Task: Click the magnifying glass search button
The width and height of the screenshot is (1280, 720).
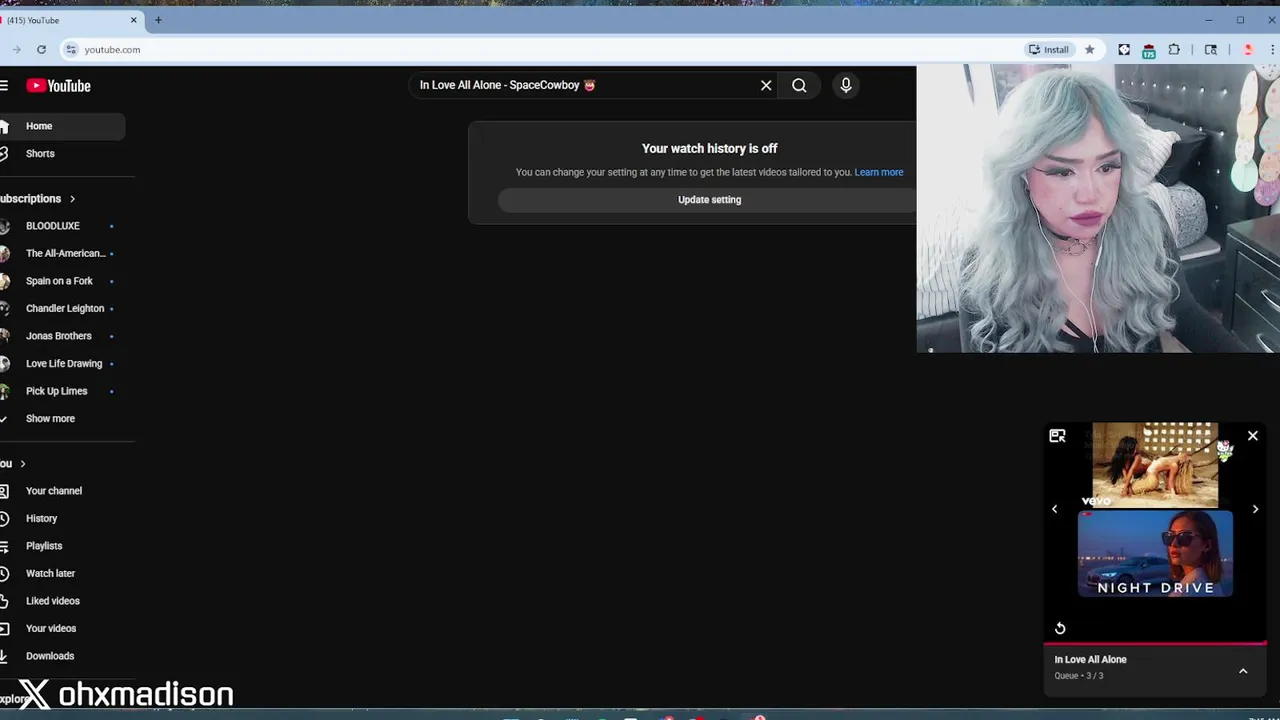Action: (x=799, y=85)
